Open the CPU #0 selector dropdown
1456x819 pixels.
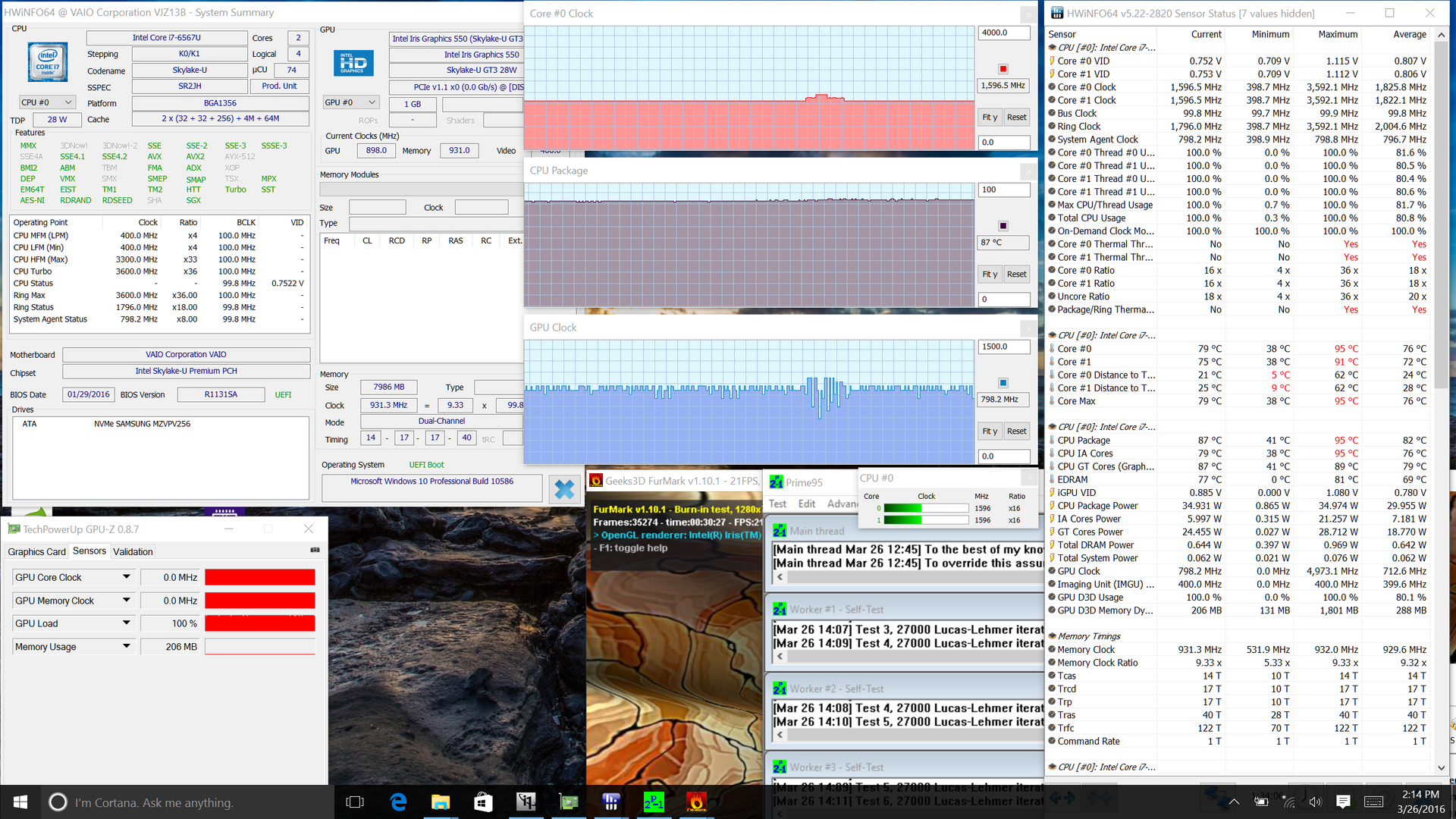pos(47,102)
